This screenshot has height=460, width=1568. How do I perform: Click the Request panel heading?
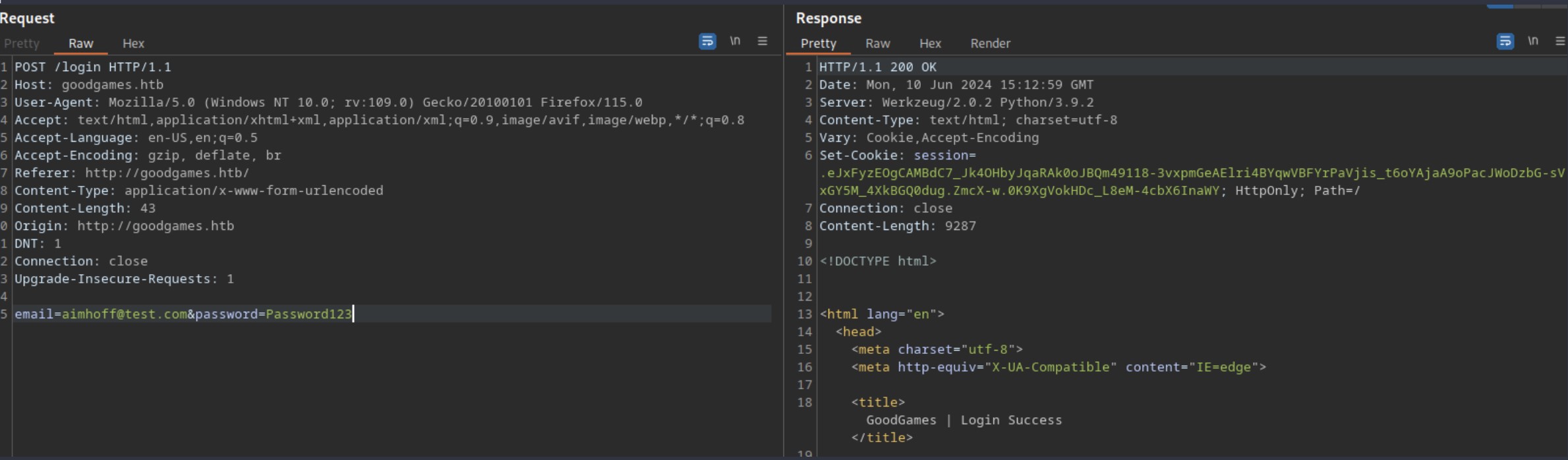pyautogui.click(x=27, y=18)
